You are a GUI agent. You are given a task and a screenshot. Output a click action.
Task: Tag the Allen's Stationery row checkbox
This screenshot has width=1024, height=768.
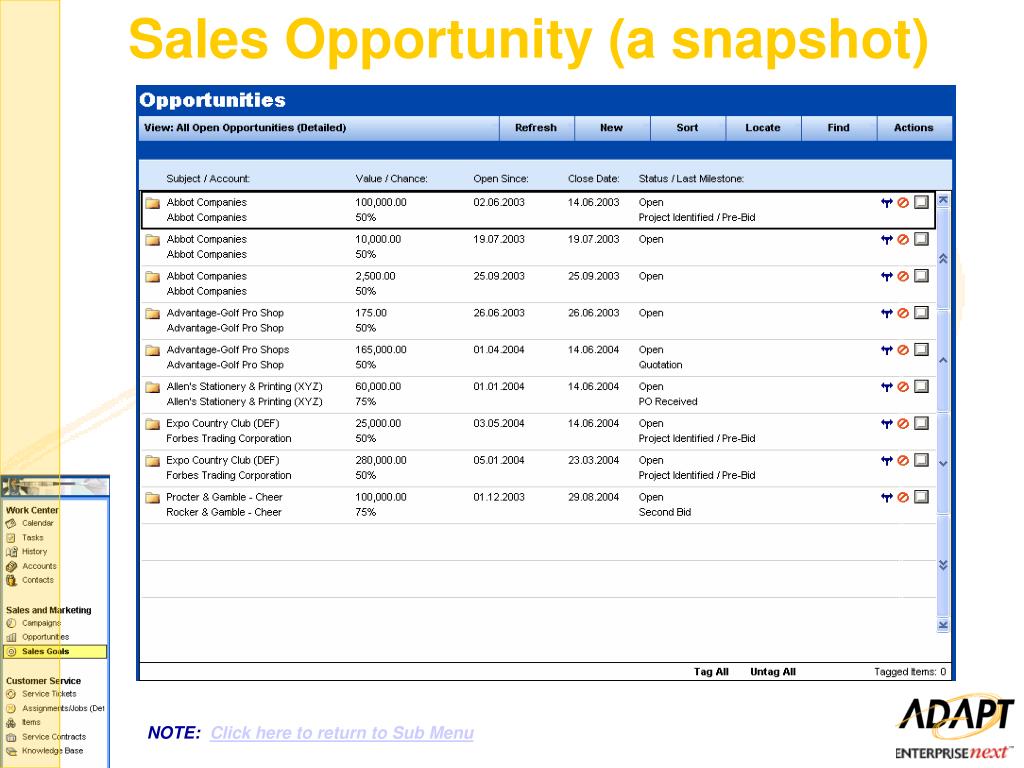[921, 387]
